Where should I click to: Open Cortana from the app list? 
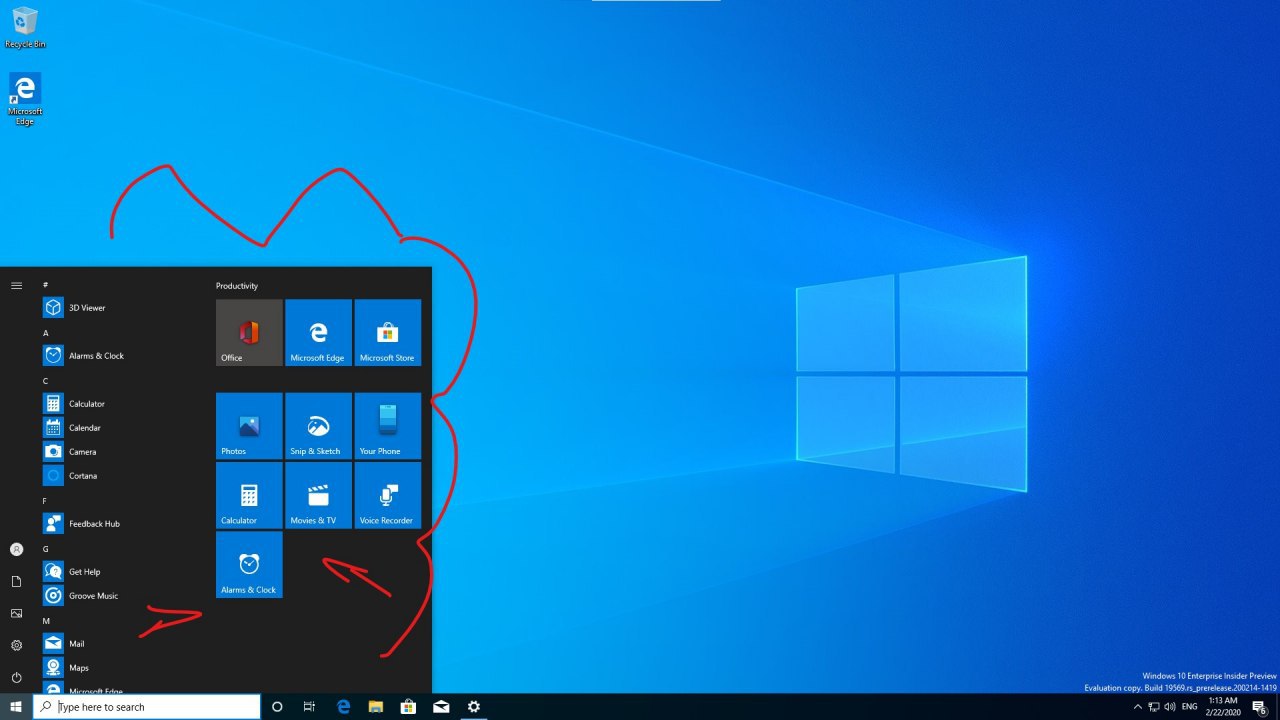(120, 476)
